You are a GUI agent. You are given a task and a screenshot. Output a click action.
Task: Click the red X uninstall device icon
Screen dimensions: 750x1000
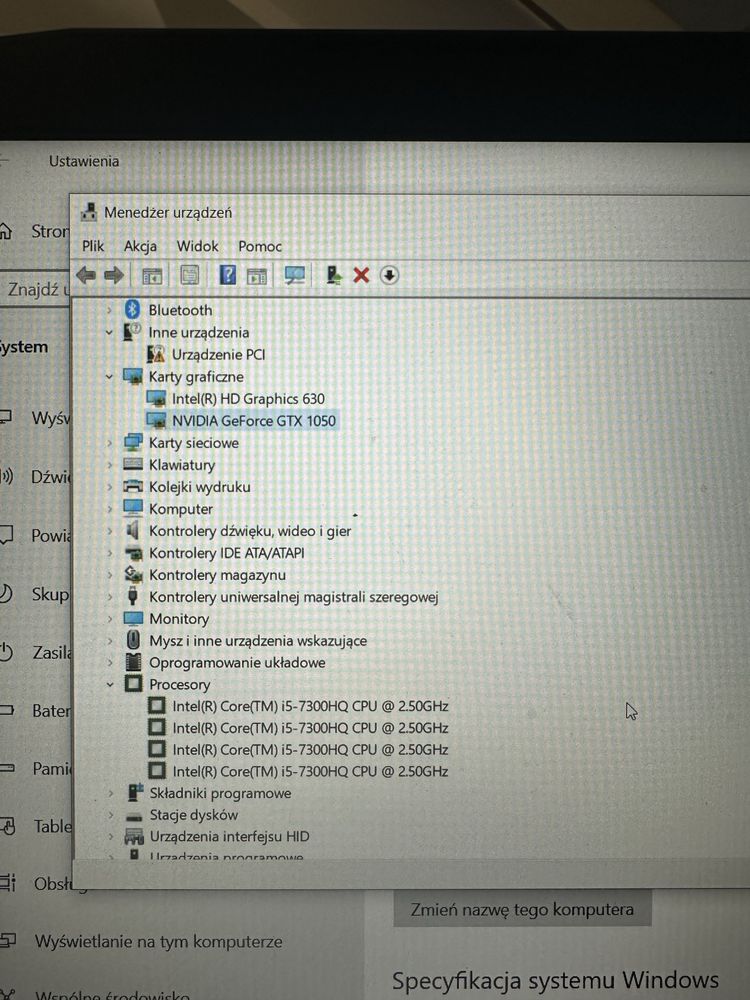coord(361,275)
